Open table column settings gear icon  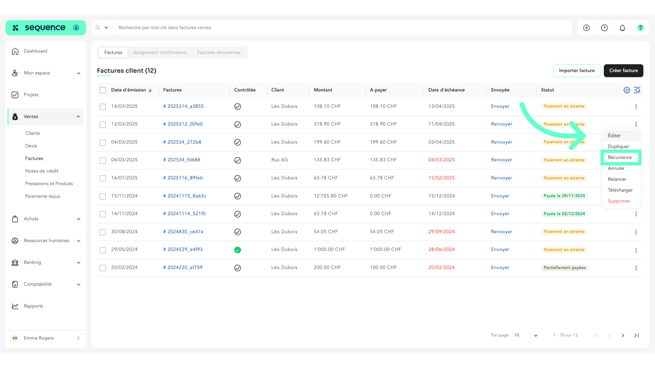(627, 90)
